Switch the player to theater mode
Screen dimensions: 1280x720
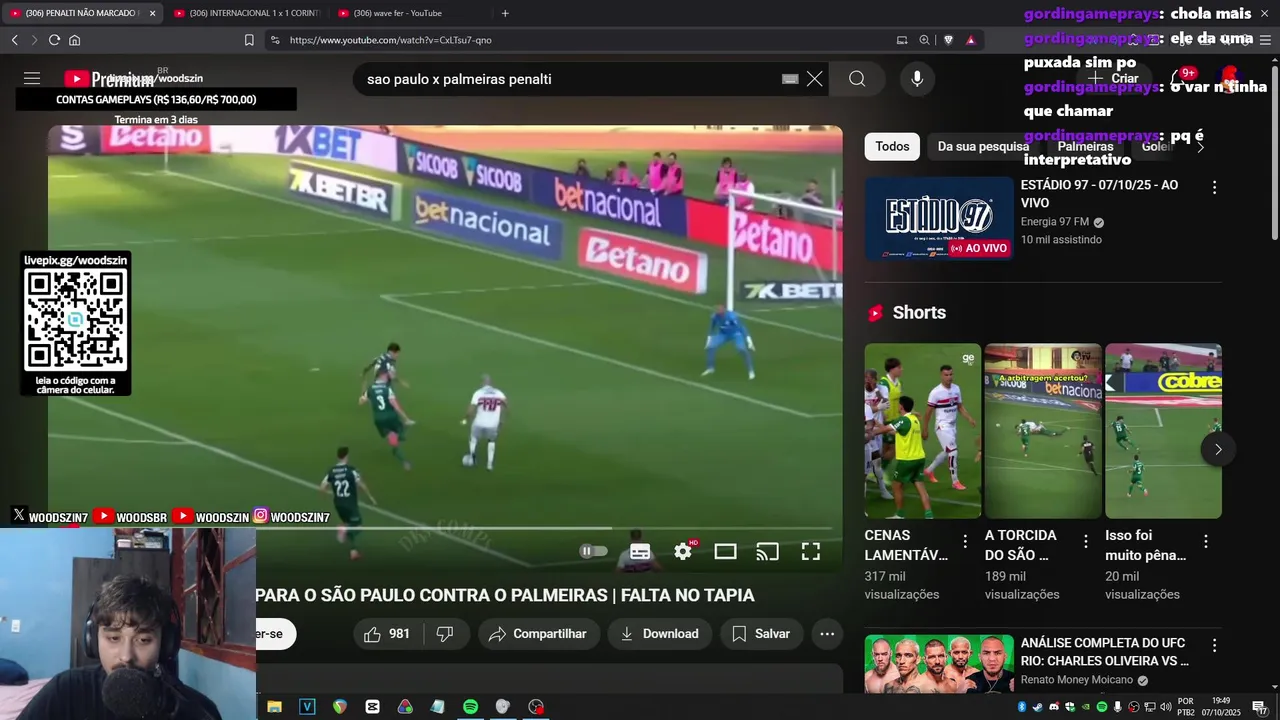point(725,551)
